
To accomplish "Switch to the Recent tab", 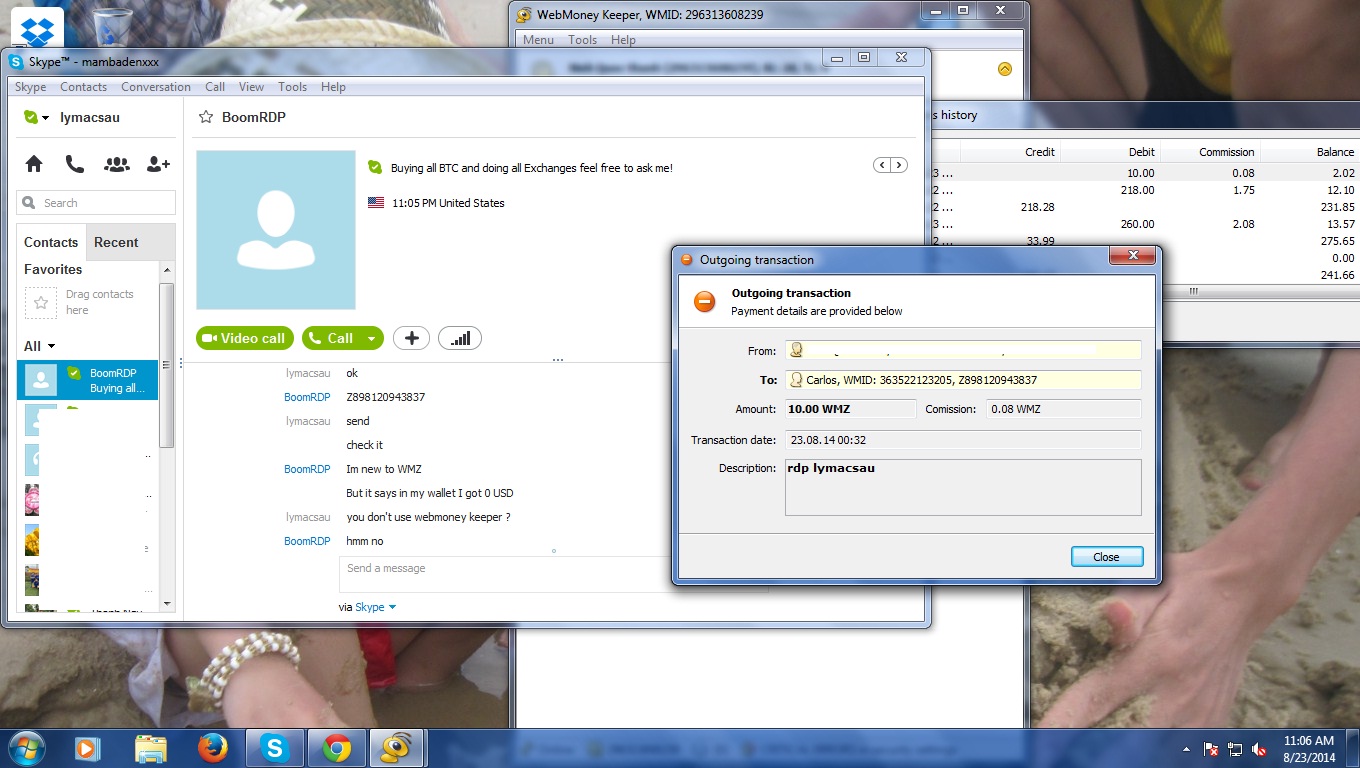I will click(116, 242).
